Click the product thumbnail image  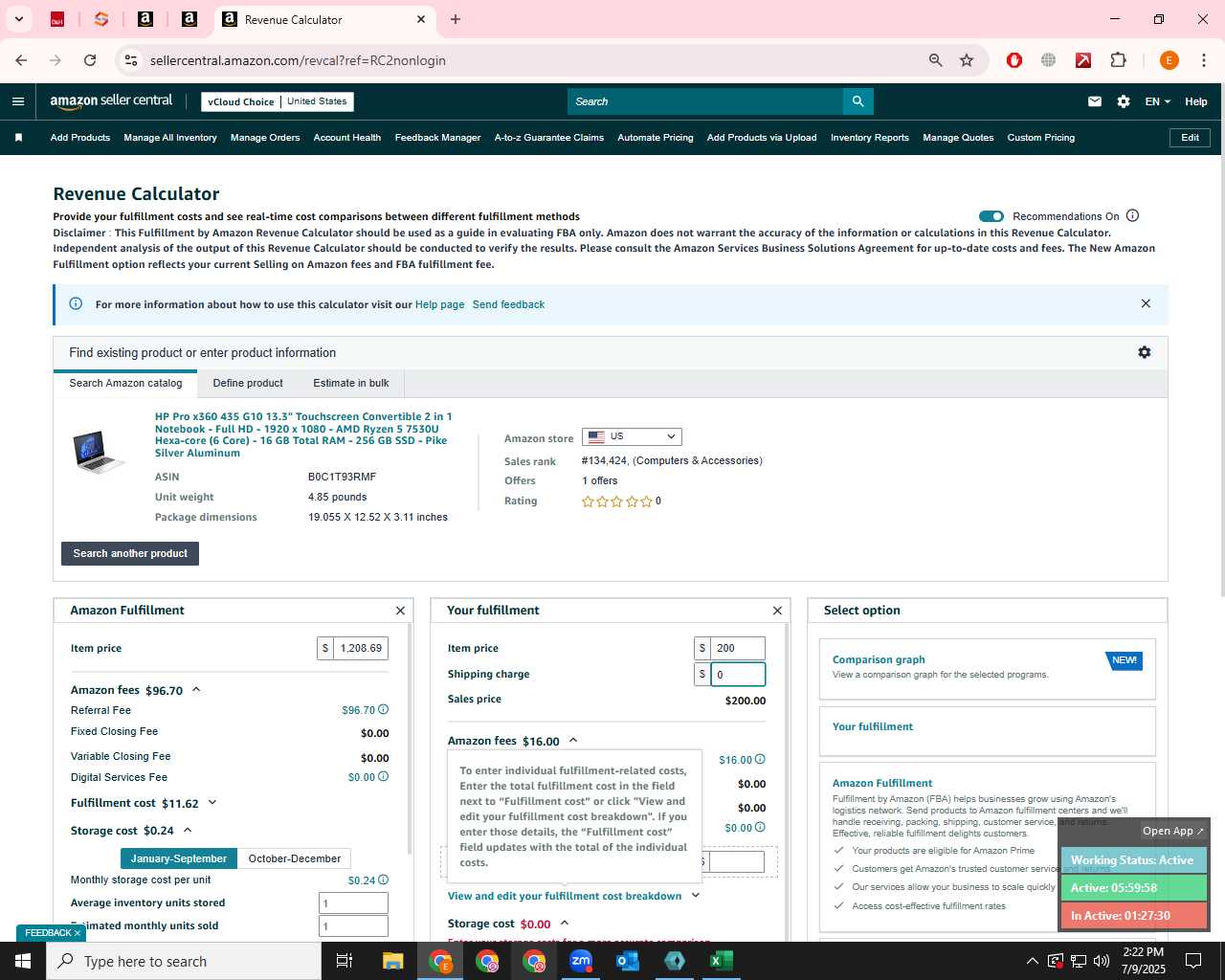[x=99, y=452]
